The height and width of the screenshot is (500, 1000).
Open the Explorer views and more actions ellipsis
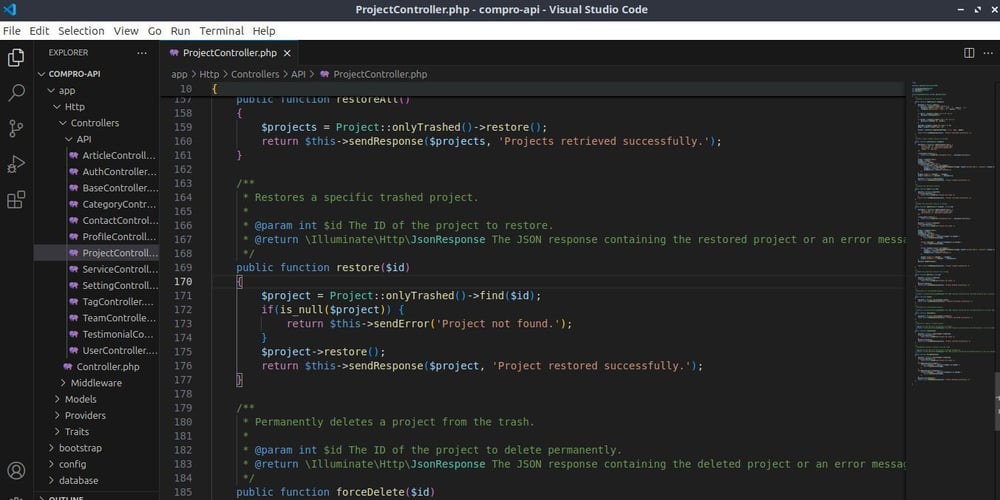click(142, 53)
